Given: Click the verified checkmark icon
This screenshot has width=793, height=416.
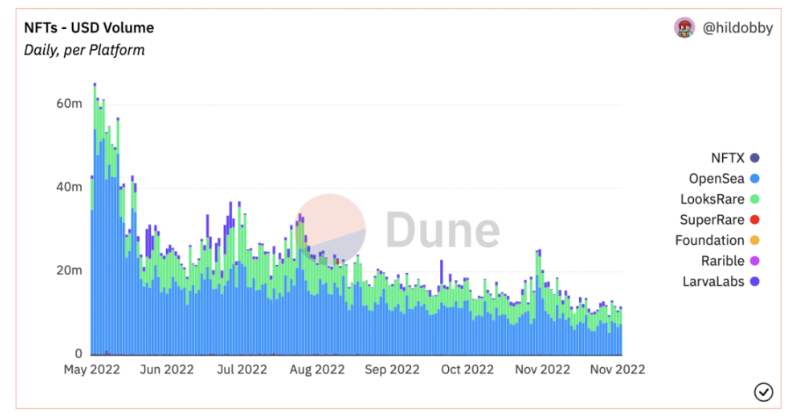Looking at the screenshot, I should [763, 392].
